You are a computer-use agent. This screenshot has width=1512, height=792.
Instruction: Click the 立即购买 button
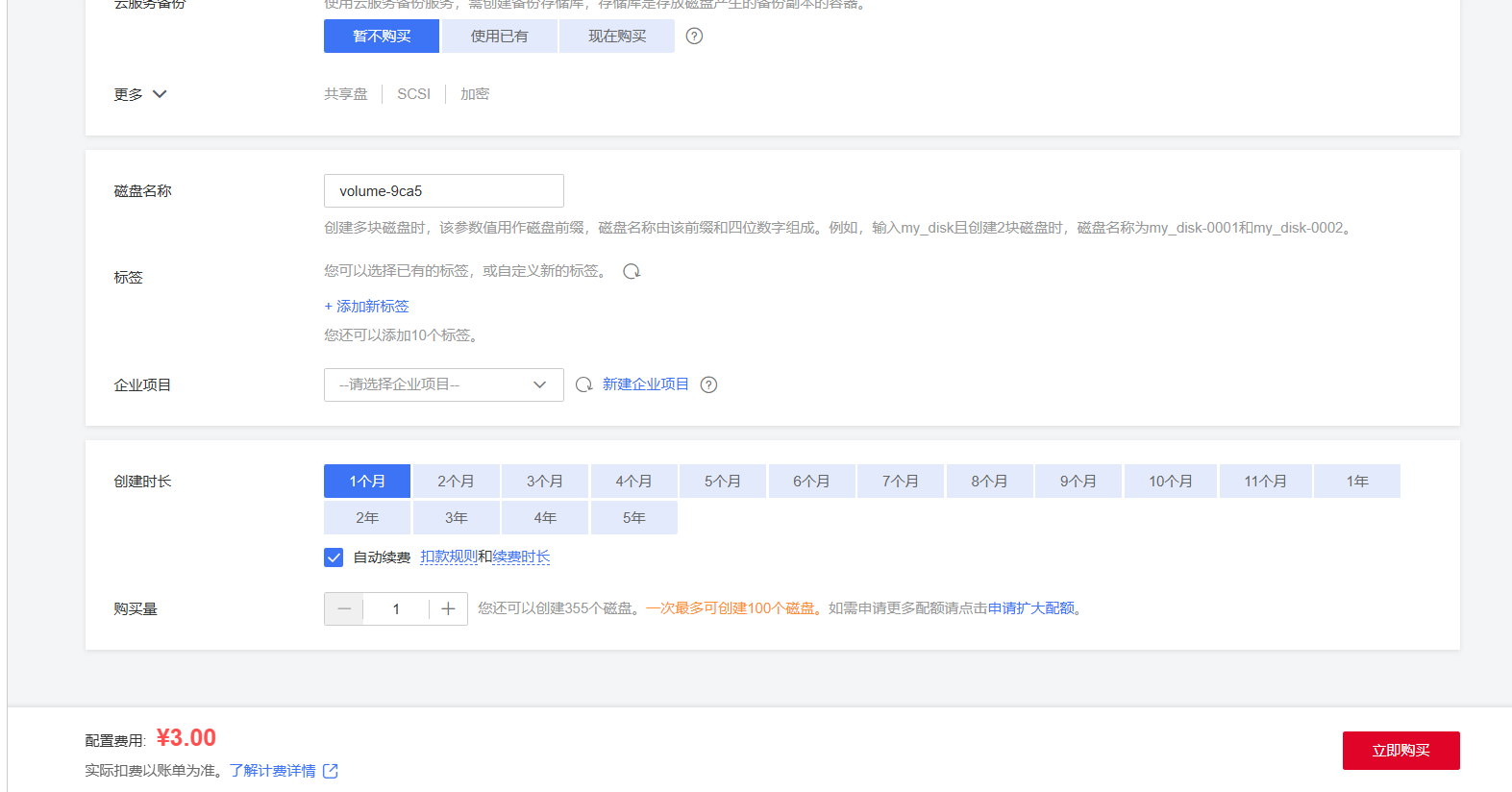click(x=1400, y=751)
